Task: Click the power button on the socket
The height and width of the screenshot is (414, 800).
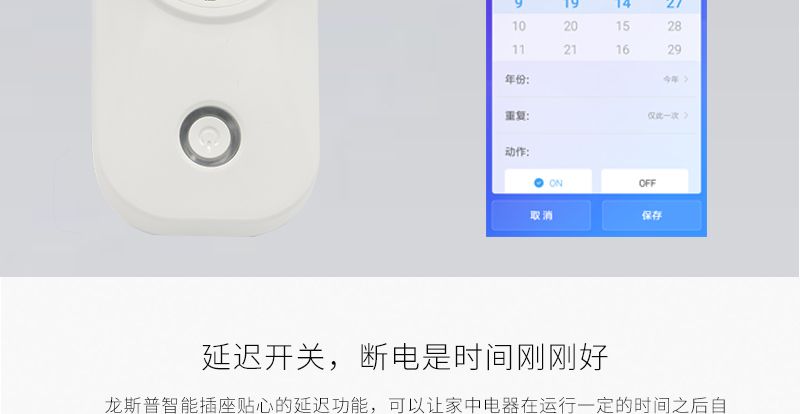Action: coord(210,136)
